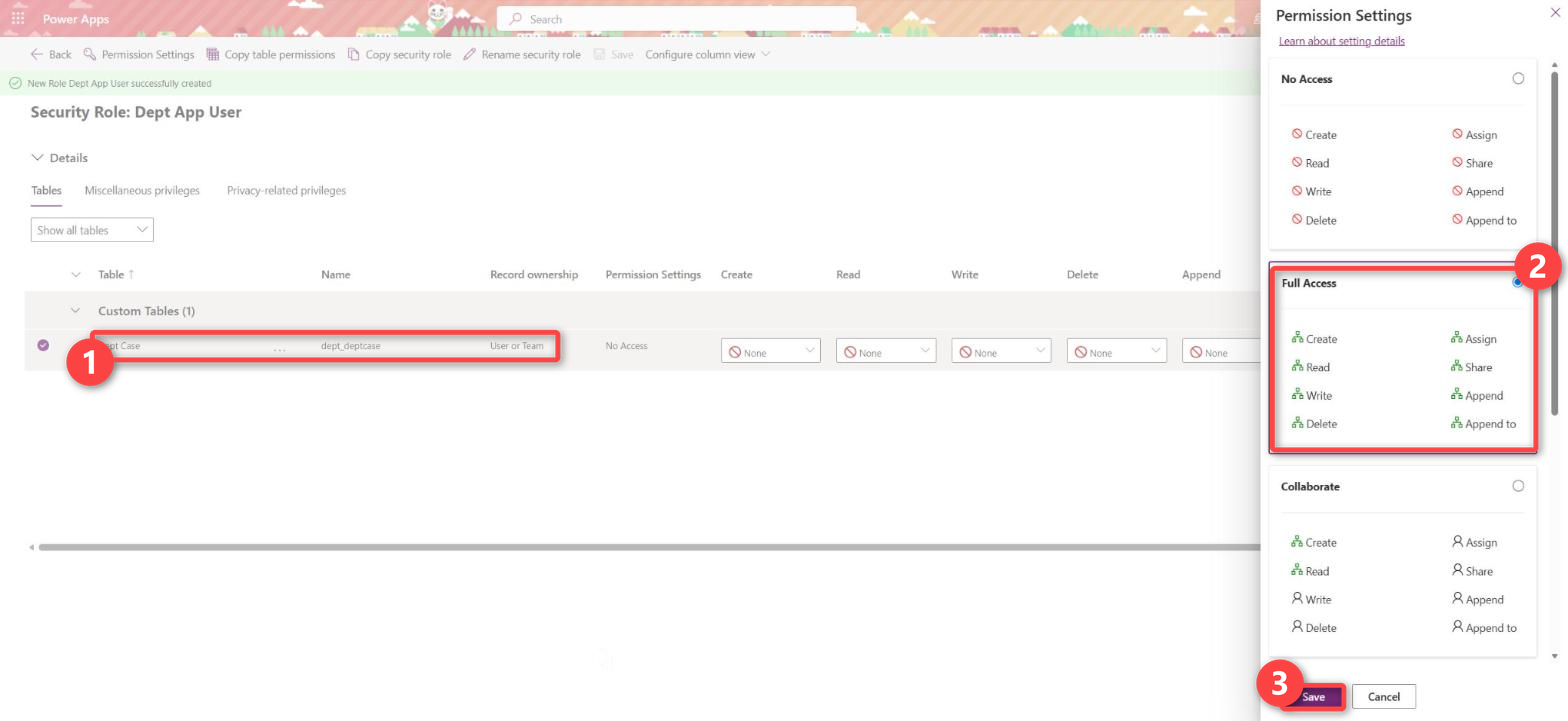
Task: Choose Copy table permissions command
Action: pyautogui.click(x=271, y=54)
